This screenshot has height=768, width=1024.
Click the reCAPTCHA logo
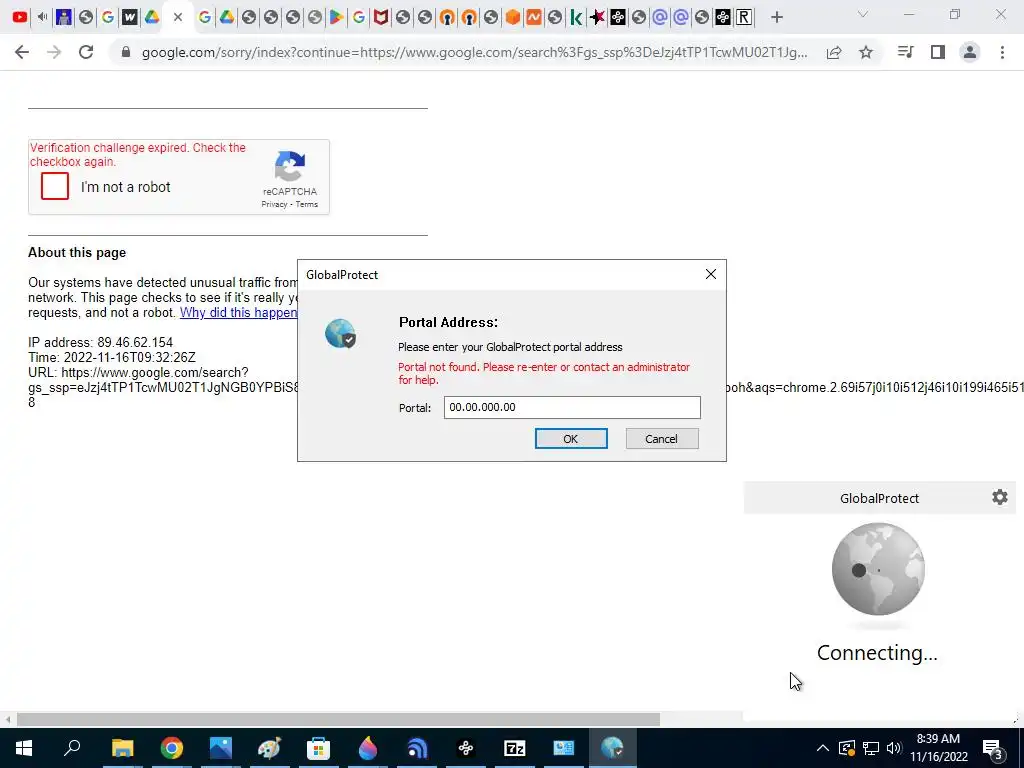(290, 166)
